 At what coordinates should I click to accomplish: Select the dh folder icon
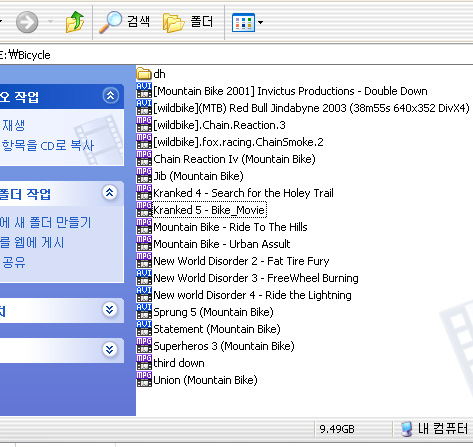(x=144, y=74)
